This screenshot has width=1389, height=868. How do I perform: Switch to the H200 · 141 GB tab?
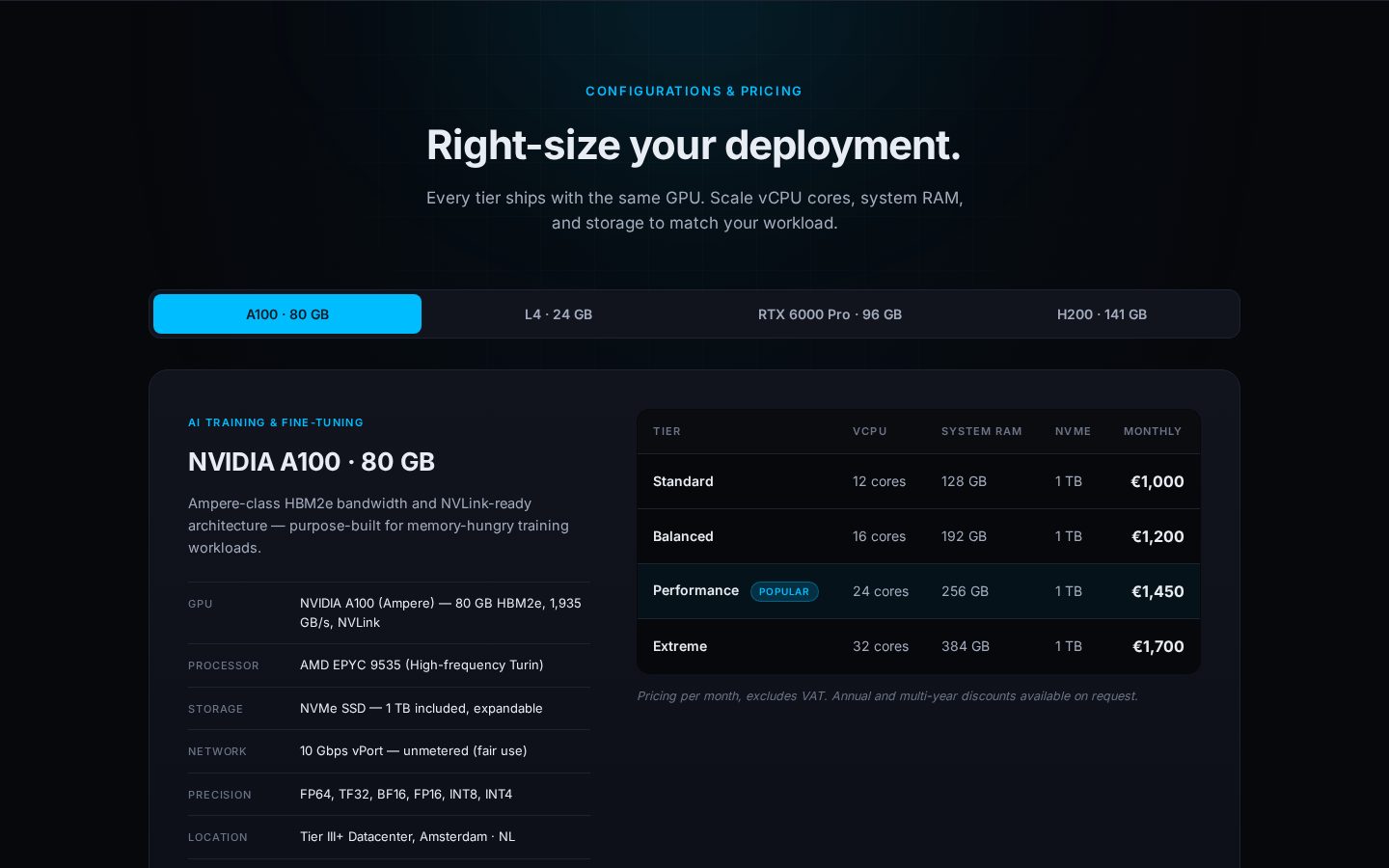[1102, 314]
